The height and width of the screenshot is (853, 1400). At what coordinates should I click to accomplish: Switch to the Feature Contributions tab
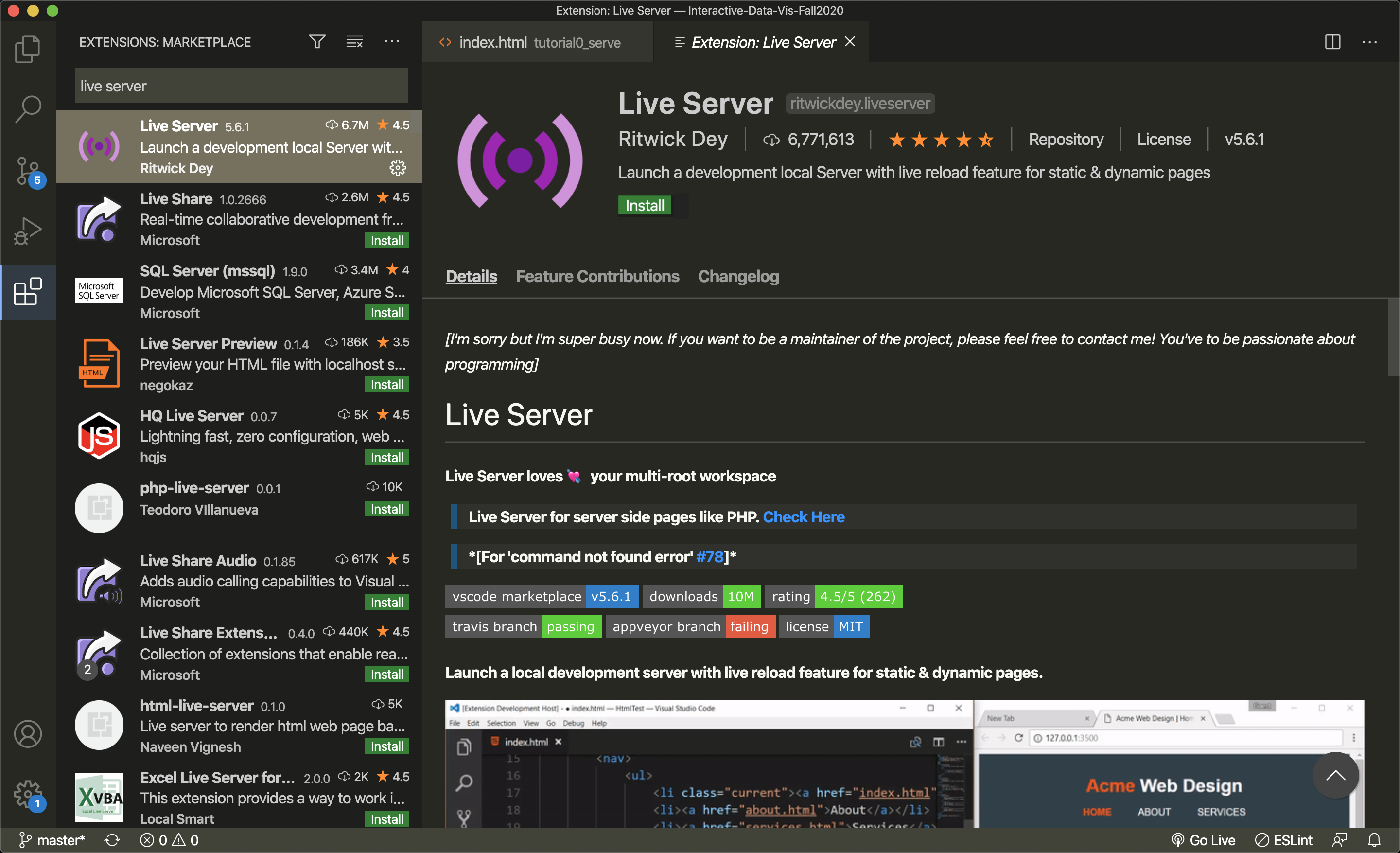597,276
